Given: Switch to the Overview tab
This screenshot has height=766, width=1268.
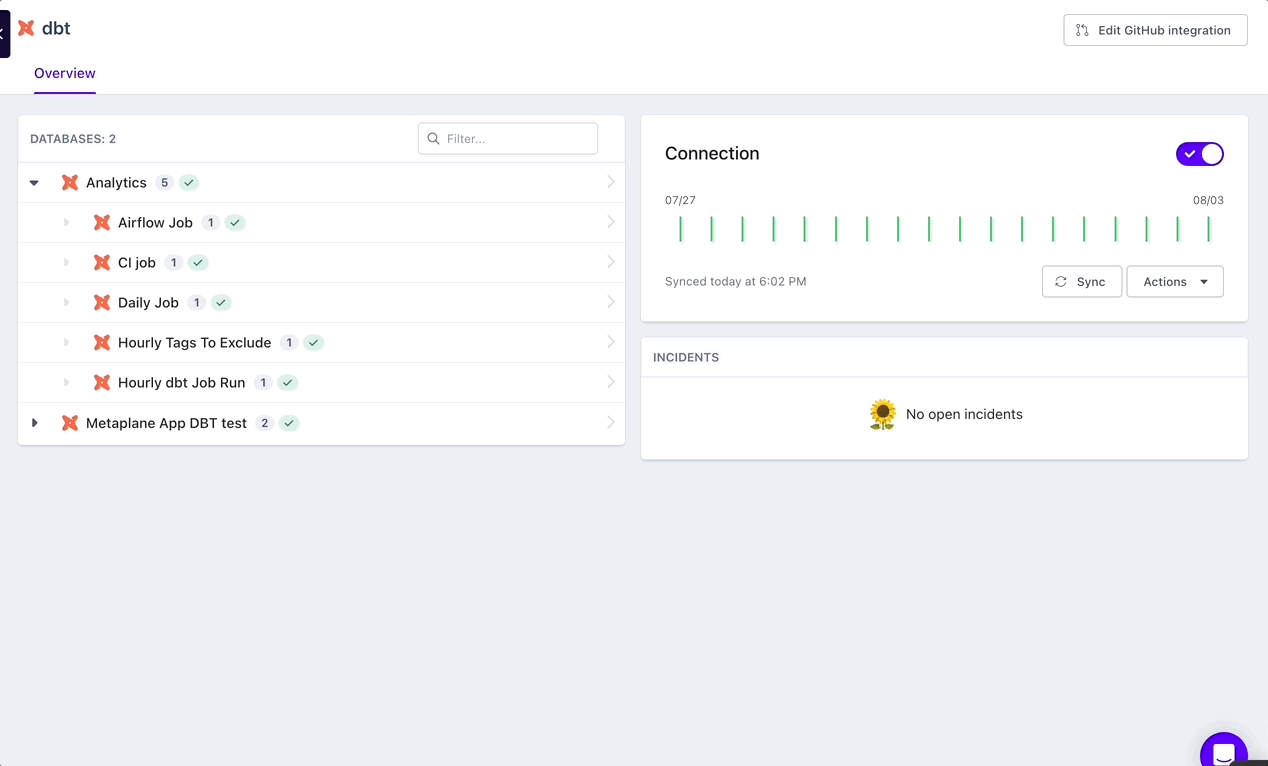Looking at the screenshot, I should coord(65,73).
